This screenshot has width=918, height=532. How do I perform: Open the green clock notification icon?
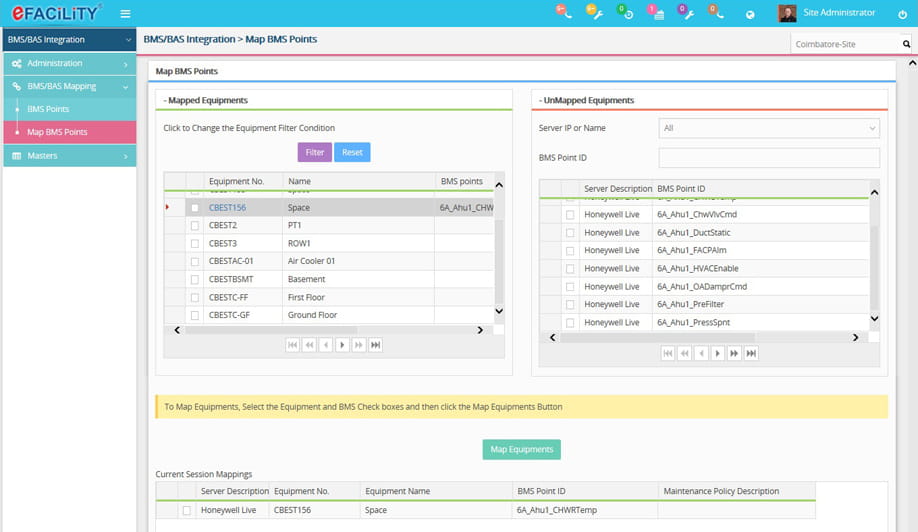point(624,13)
